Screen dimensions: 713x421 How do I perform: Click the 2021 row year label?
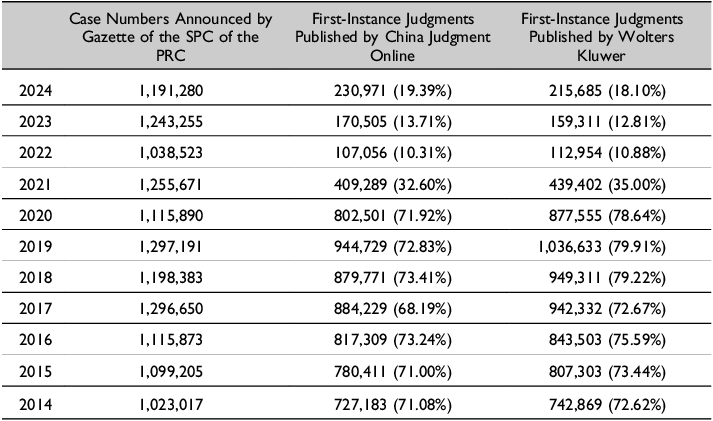(36, 182)
